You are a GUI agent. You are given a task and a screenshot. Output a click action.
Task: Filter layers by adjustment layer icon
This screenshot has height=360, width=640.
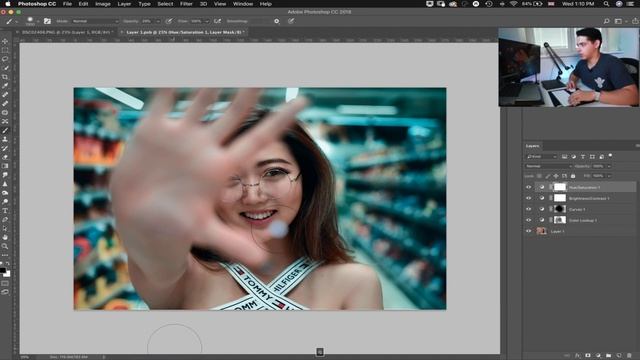click(573, 156)
